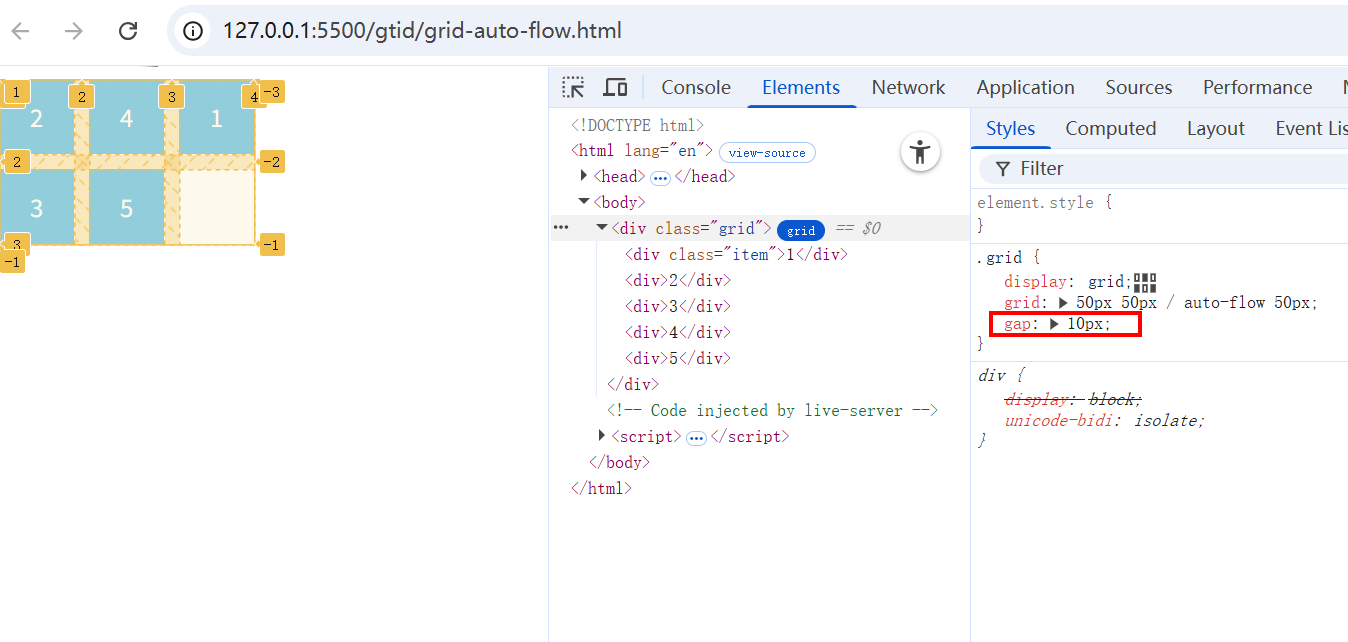
Task: Select the Layout sidebar tab
Action: click(1216, 128)
